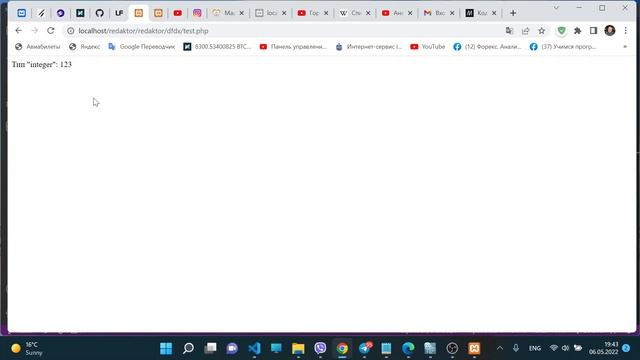The image size is (640, 360).
Task: Expand the tab search chevron
Action: click(556, 8)
